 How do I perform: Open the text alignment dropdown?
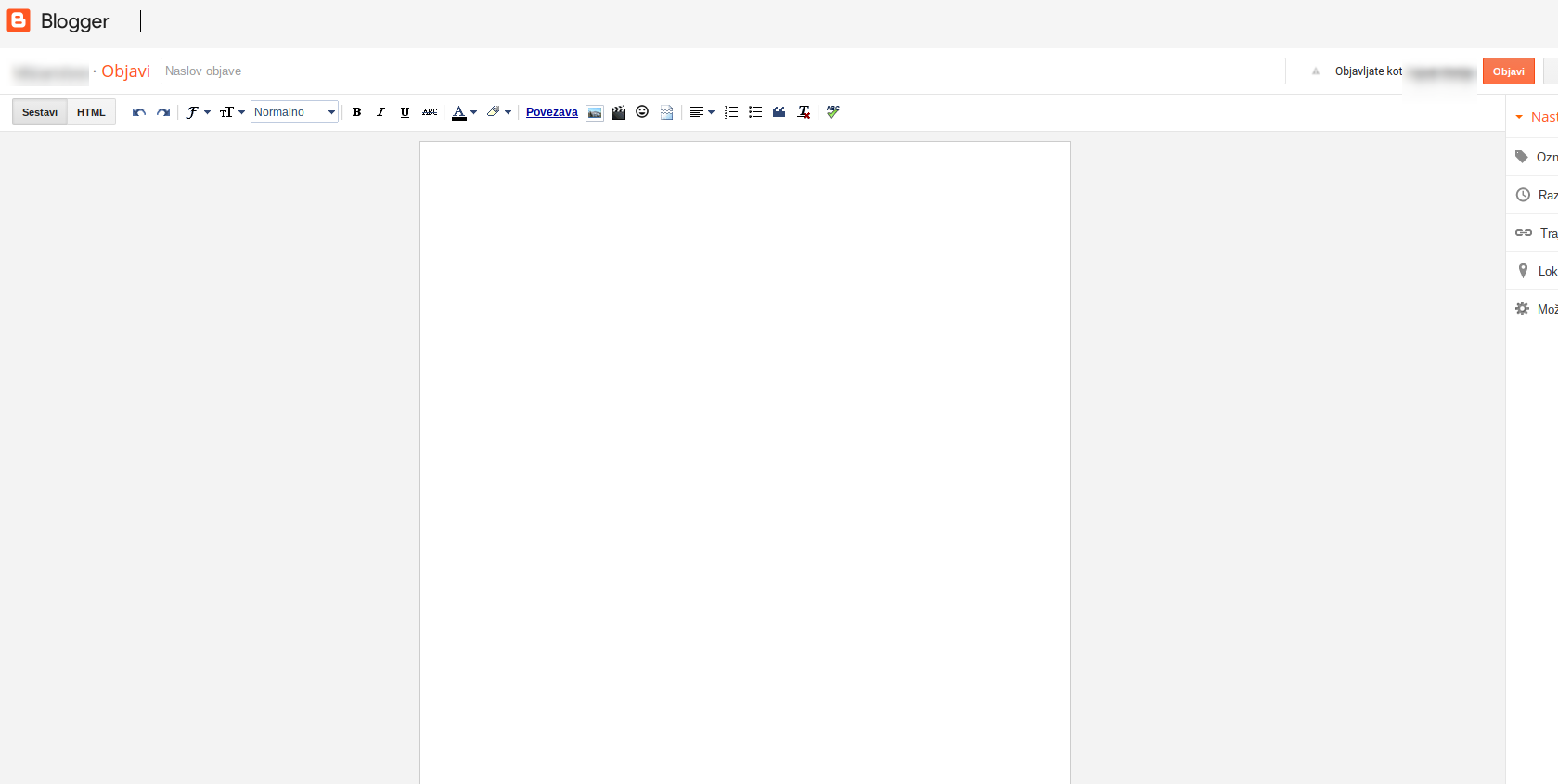(x=702, y=112)
